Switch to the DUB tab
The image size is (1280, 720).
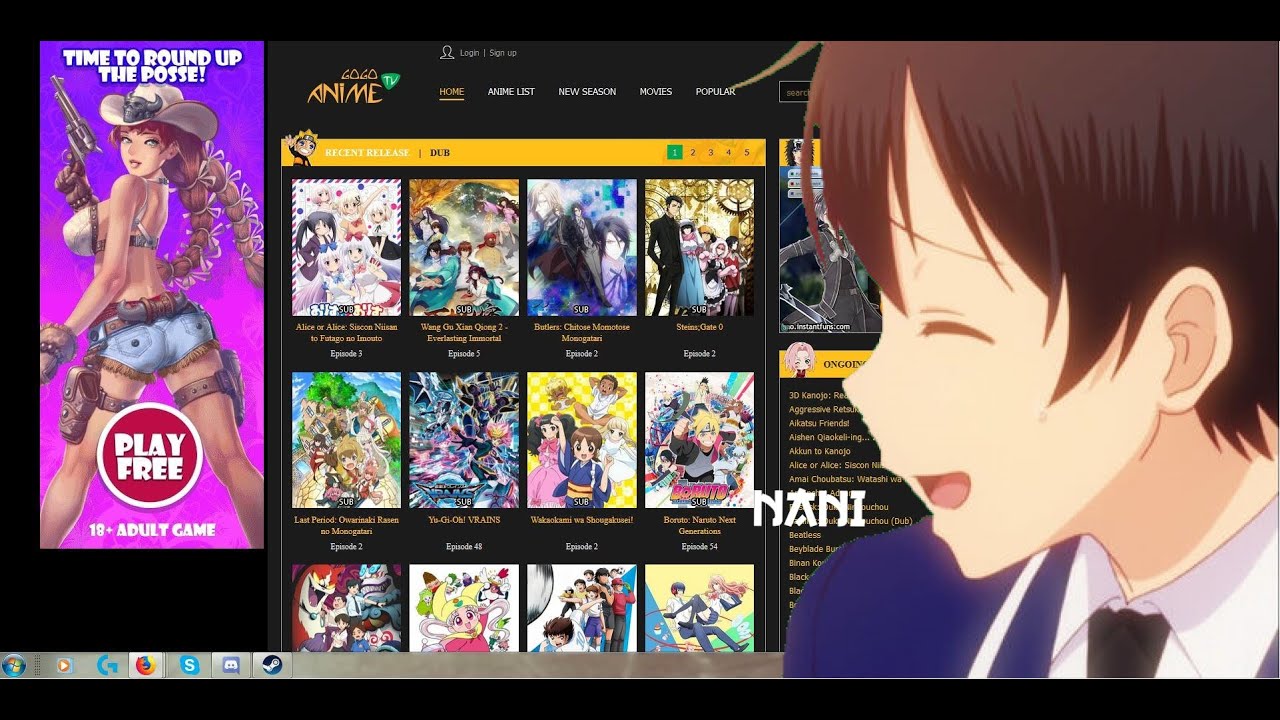[440, 153]
